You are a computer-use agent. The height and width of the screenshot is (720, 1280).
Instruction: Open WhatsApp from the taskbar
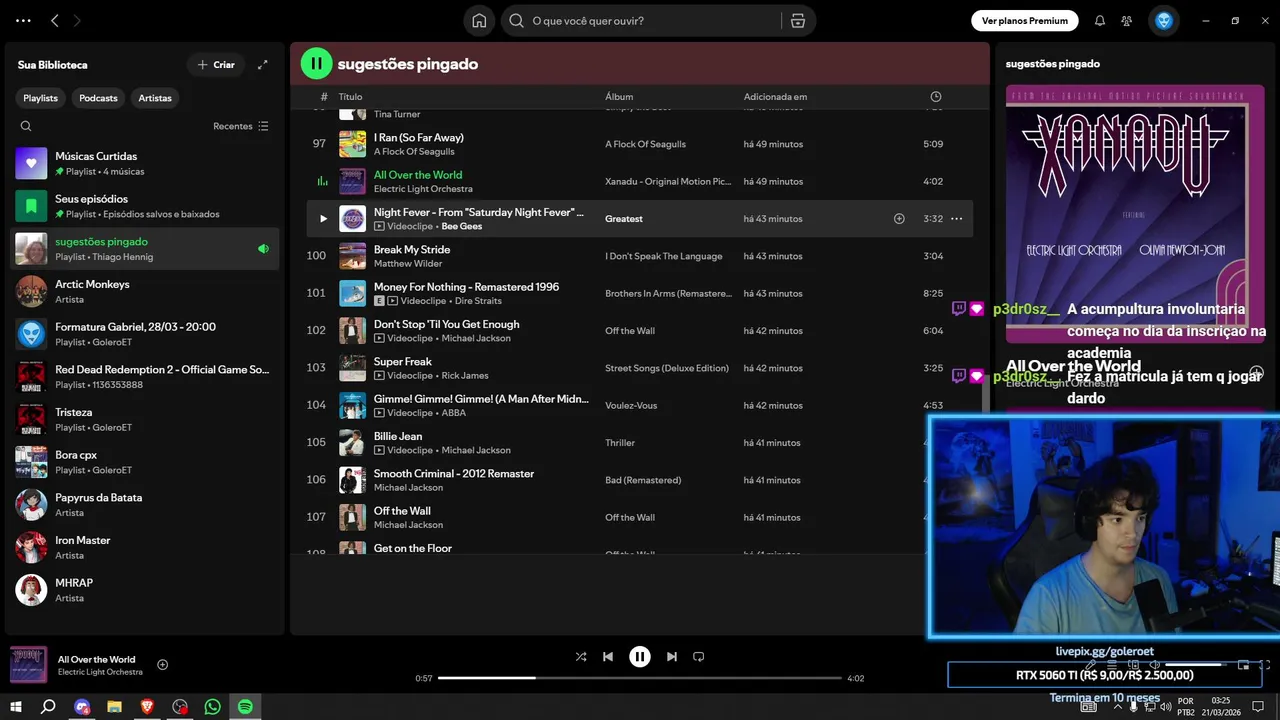(212, 707)
